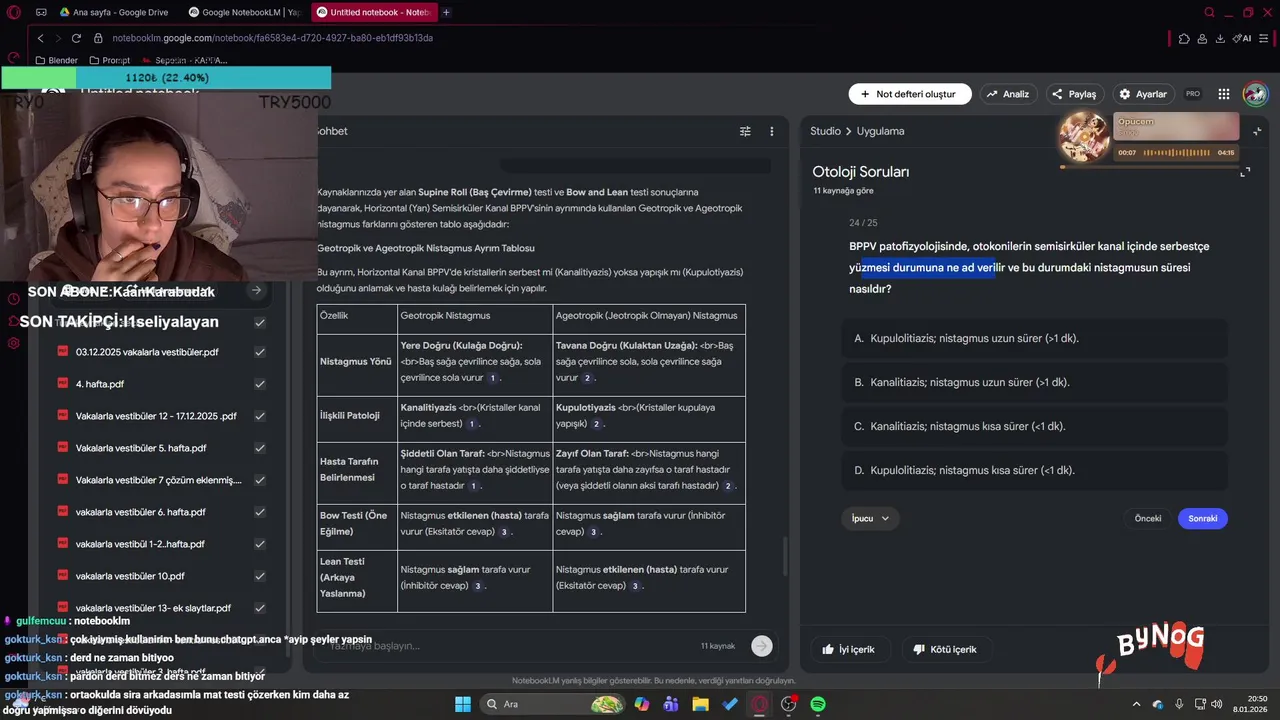Click the browser back arrow
The image size is (1280, 720).
[x=40, y=38]
